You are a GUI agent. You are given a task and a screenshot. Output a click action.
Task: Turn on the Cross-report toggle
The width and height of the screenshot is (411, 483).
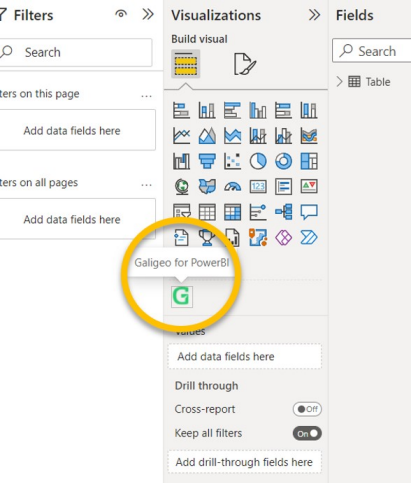[x=307, y=409]
